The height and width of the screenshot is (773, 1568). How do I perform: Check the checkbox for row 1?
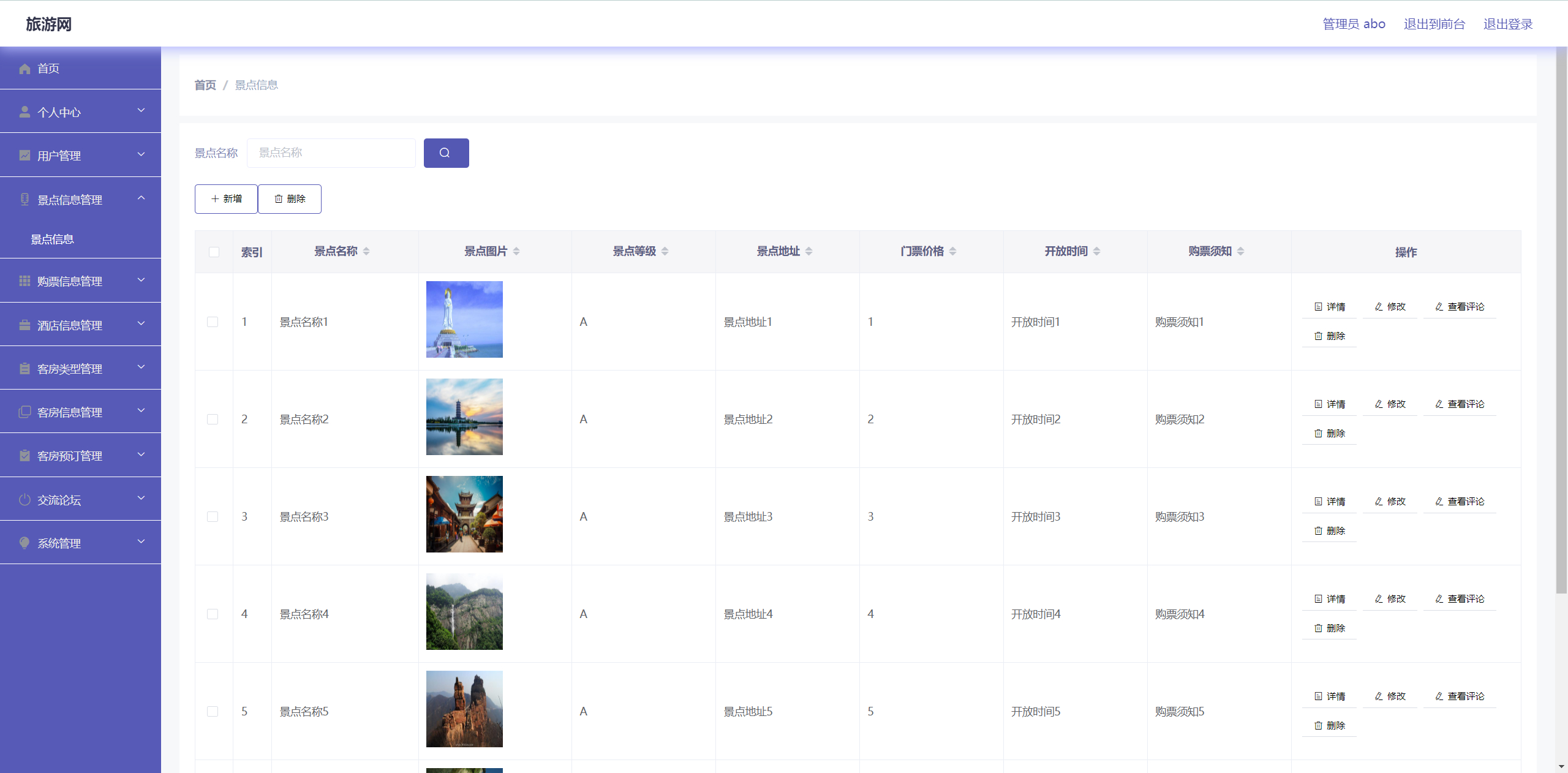point(213,322)
